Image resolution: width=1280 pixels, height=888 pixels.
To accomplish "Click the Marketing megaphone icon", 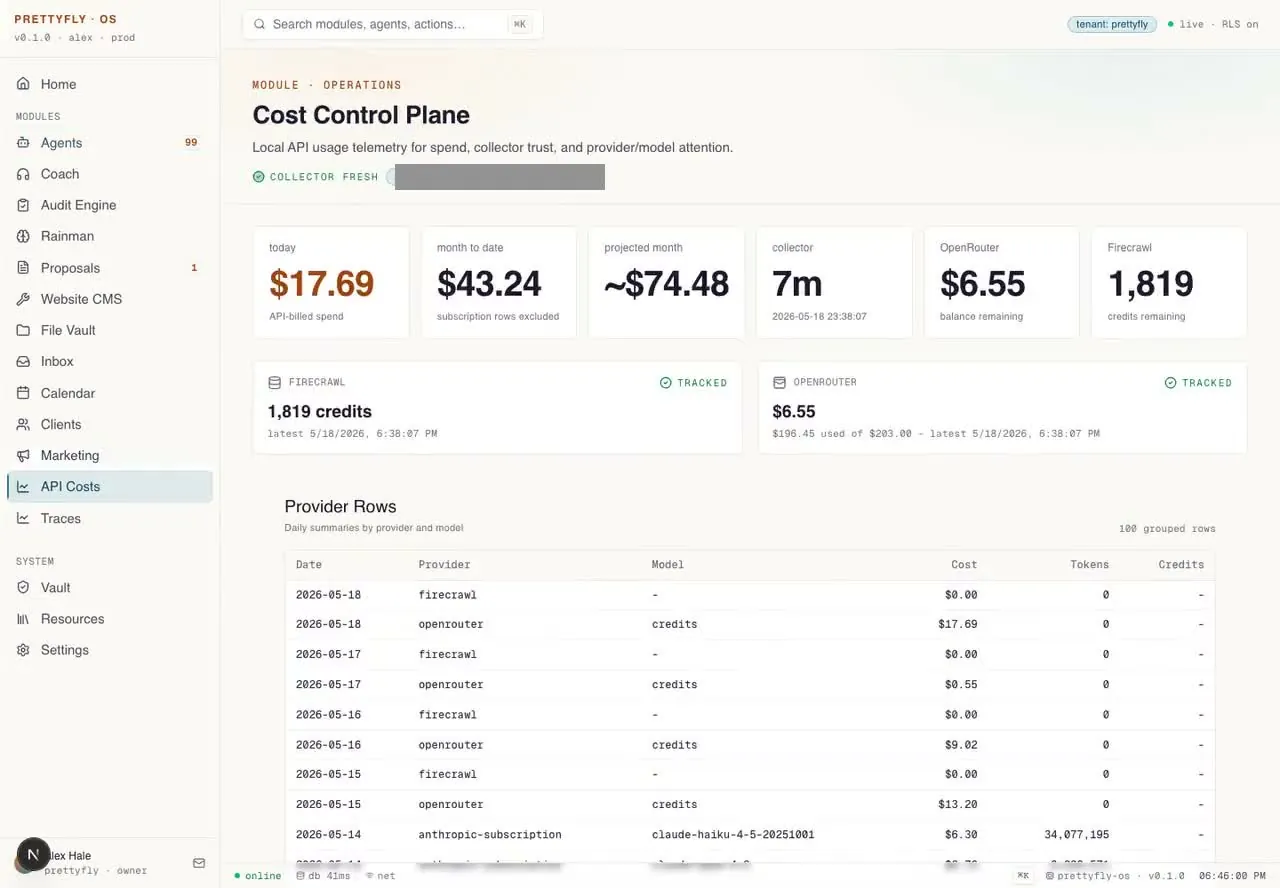I will click(x=23, y=455).
